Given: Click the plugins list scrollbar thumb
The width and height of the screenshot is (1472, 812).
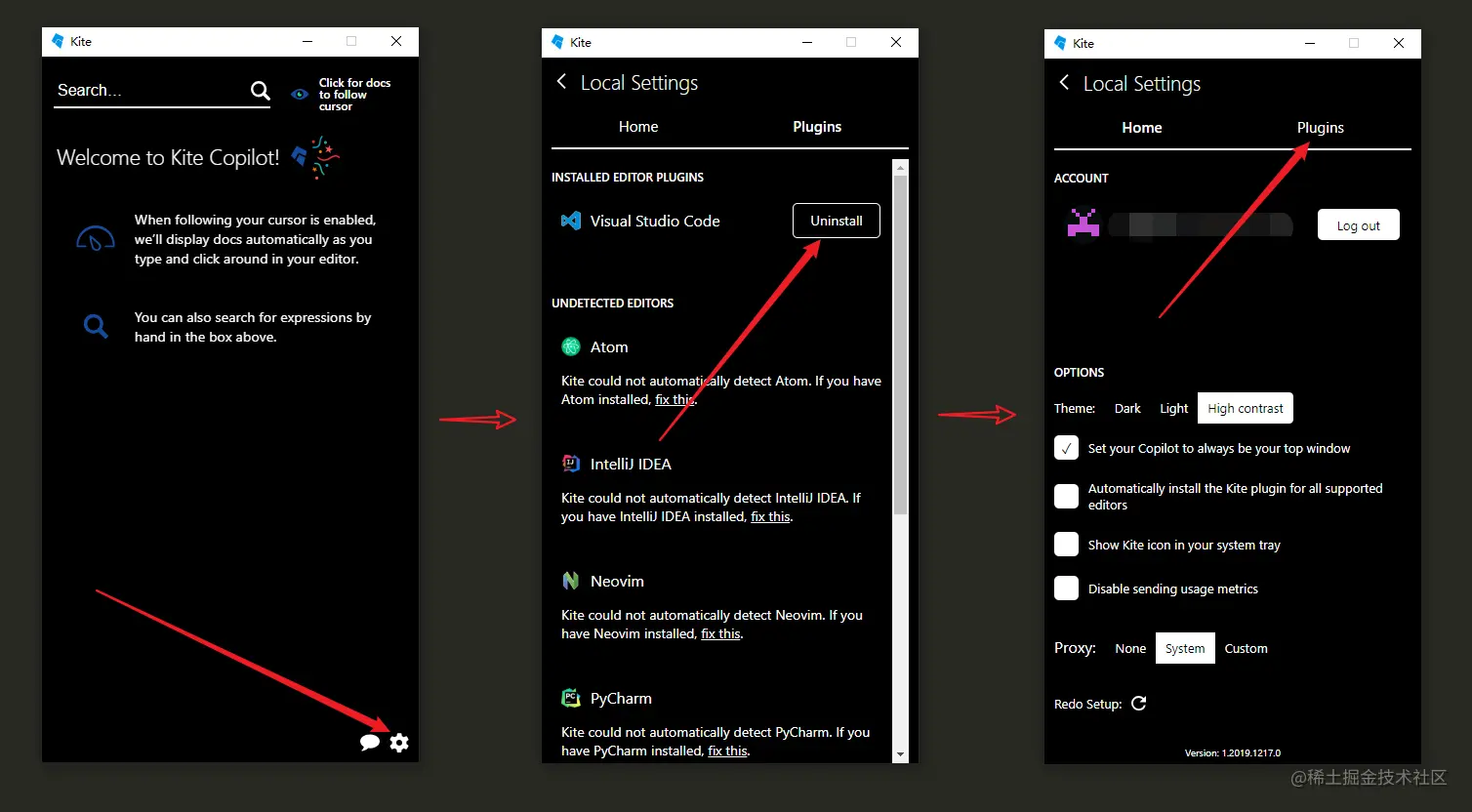Looking at the screenshot, I should 901,345.
